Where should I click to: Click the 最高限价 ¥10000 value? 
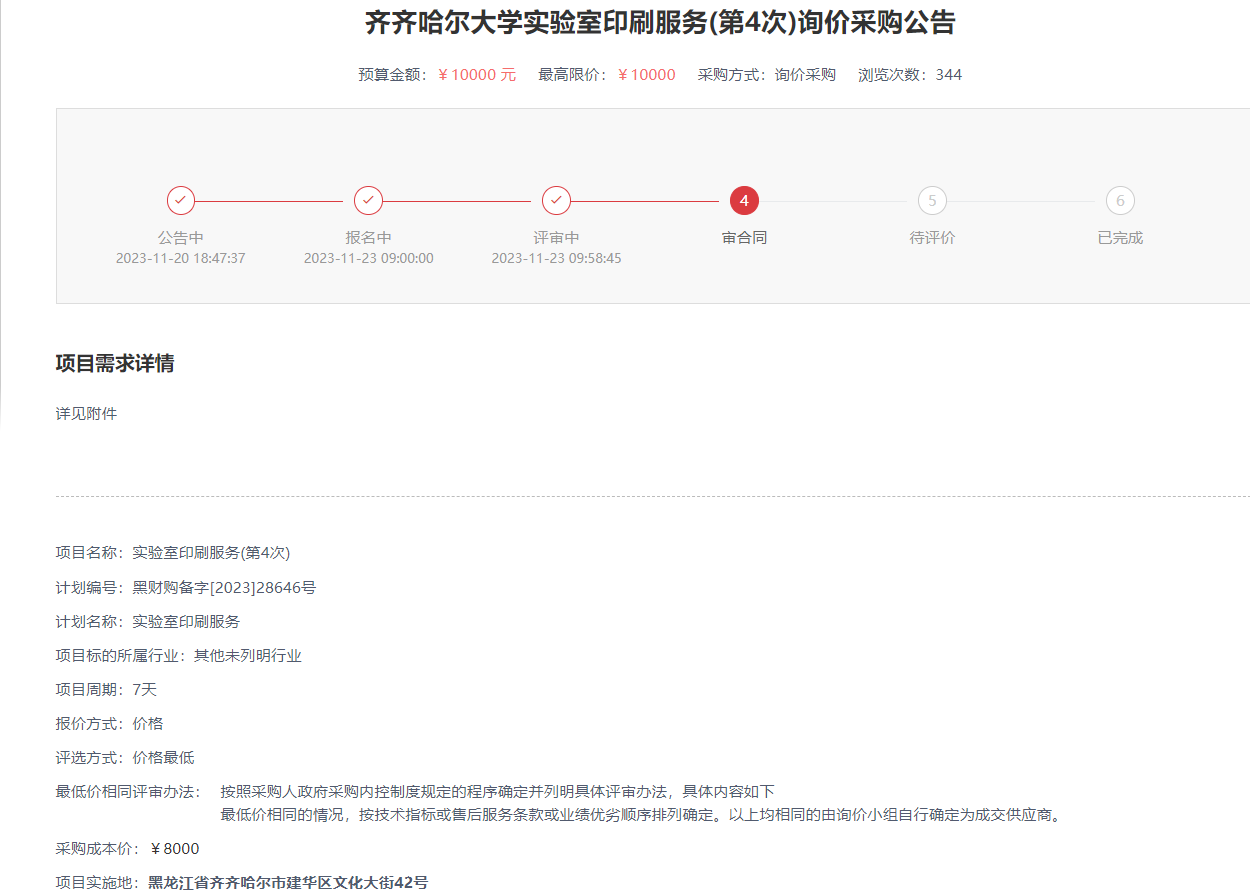[x=647, y=75]
